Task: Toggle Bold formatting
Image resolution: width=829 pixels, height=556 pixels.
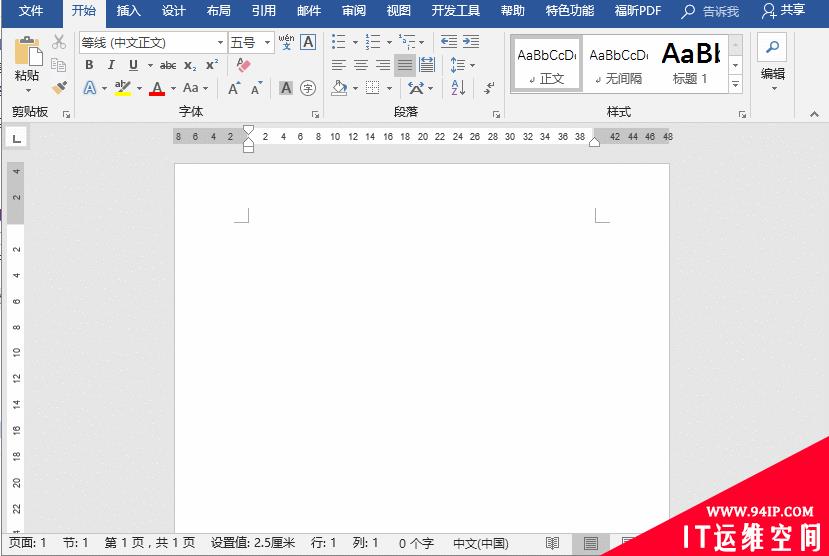Action: pos(89,65)
